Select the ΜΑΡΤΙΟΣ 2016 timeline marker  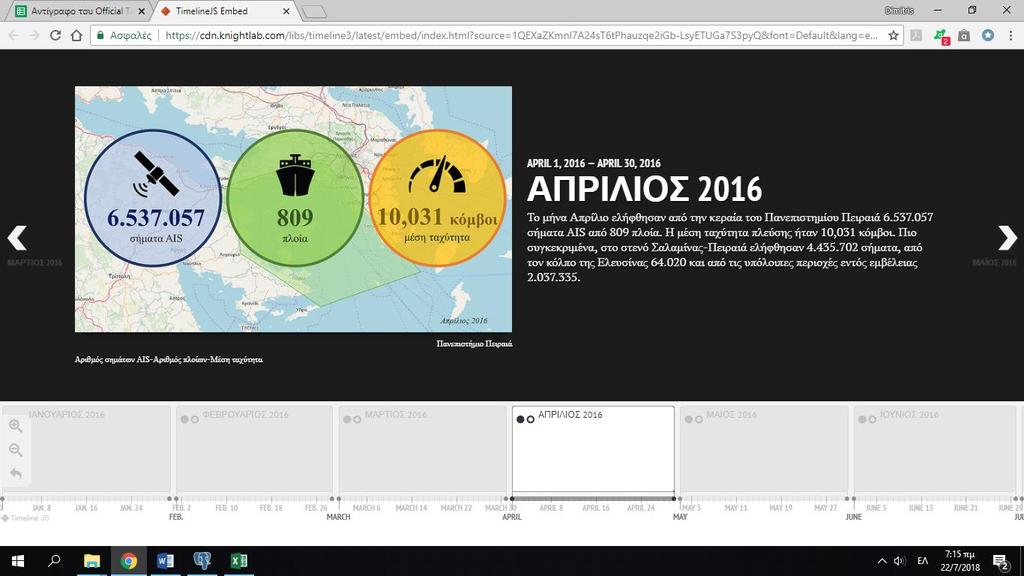tap(422, 449)
